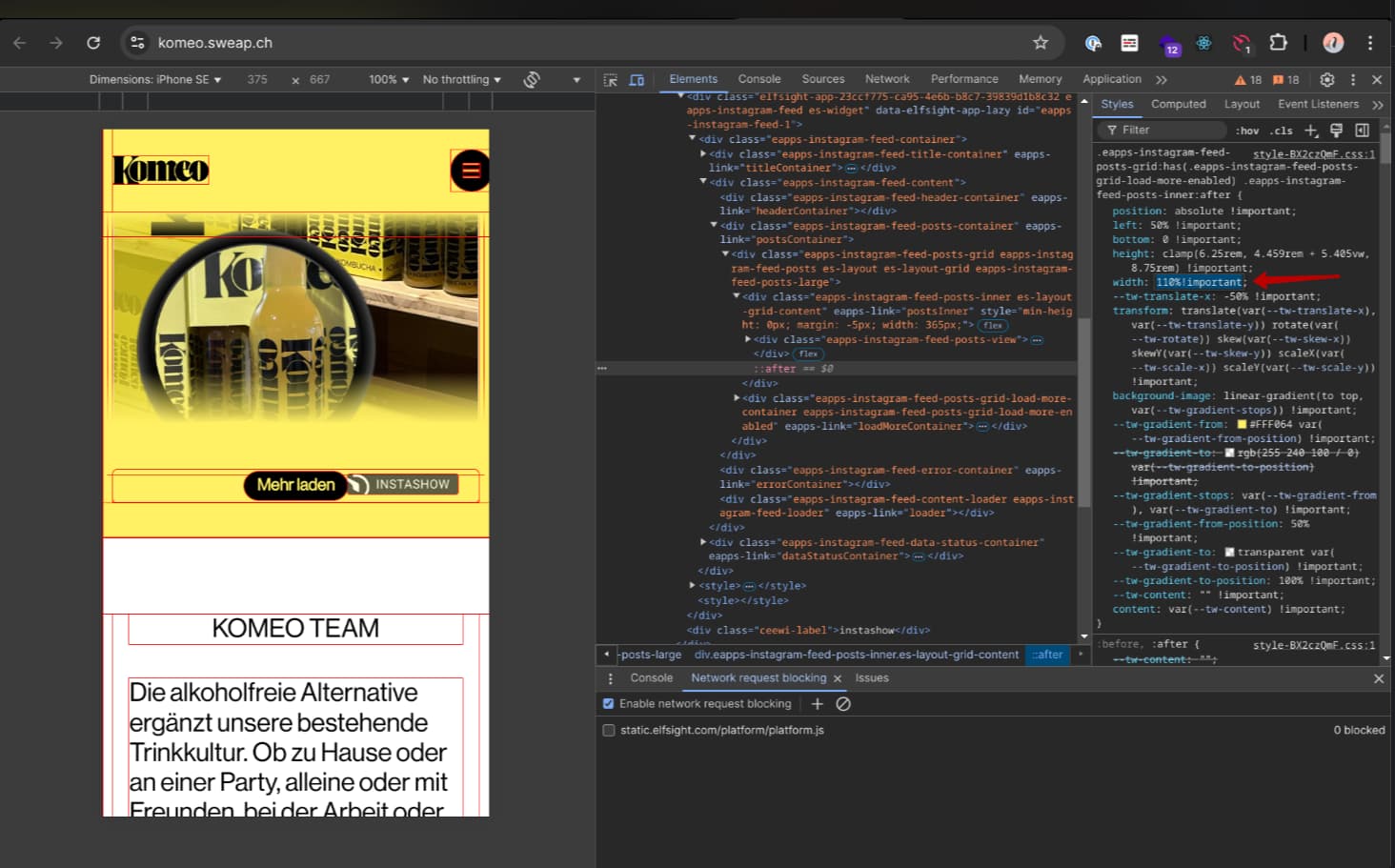Image resolution: width=1395 pixels, height=868 pixels.
Task: Open the Dimensions: iPhone SE dropdown
Action: tap(154, 80)
